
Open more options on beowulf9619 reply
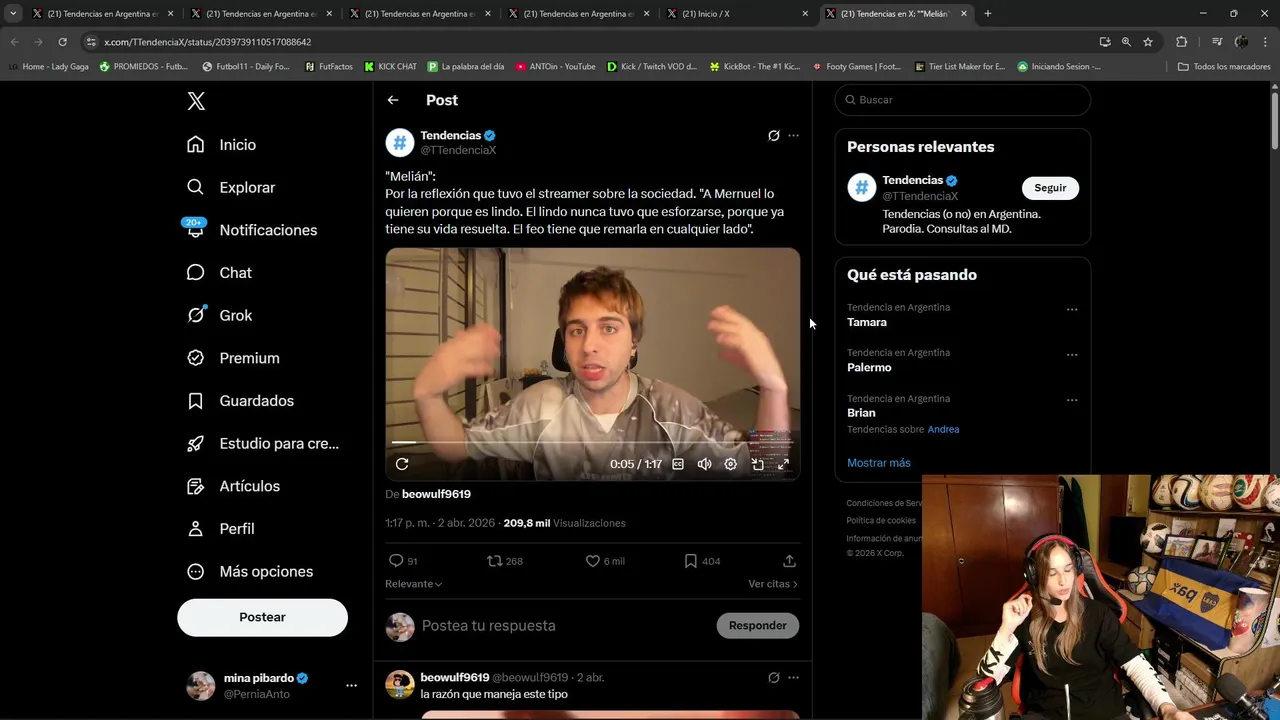[x=793, y=678]
